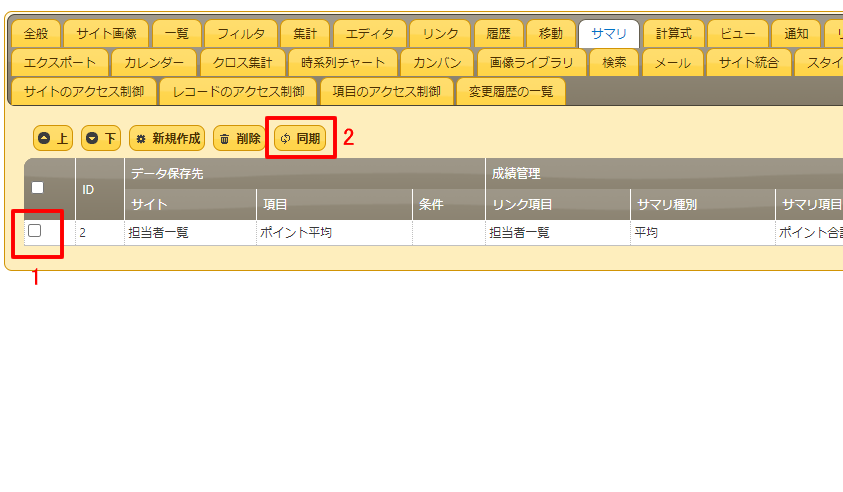Open the クロス集計 tab
Image resolution: width=843 pixels, height=492 pixels.
click(x=242, y=63)
